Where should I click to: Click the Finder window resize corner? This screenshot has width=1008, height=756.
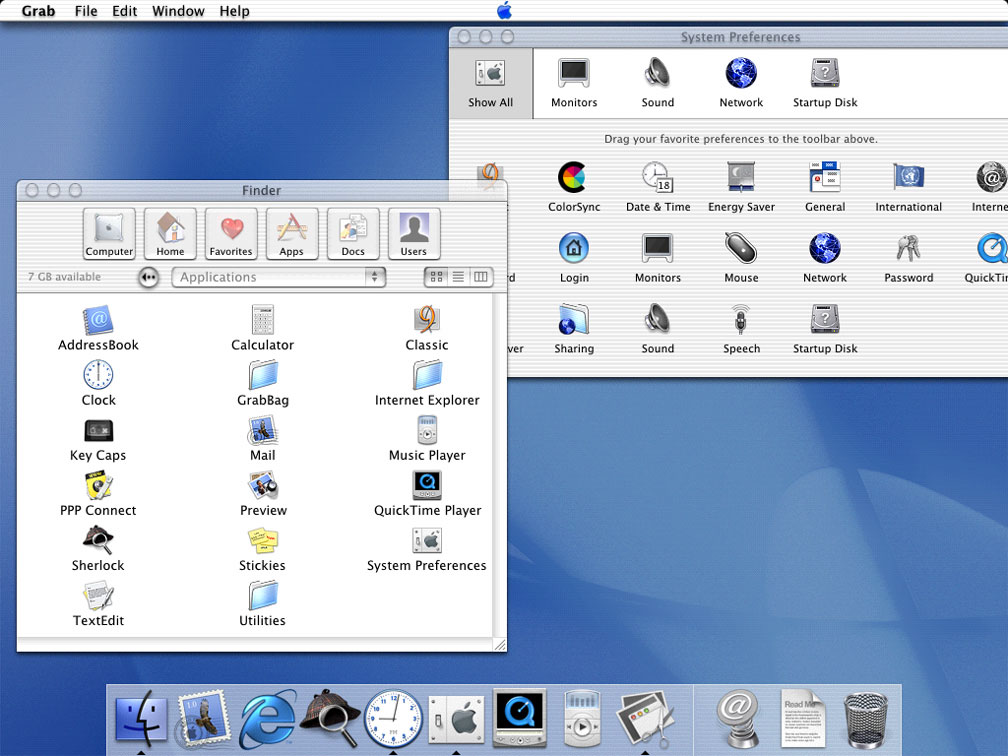[x=500, y=645]
